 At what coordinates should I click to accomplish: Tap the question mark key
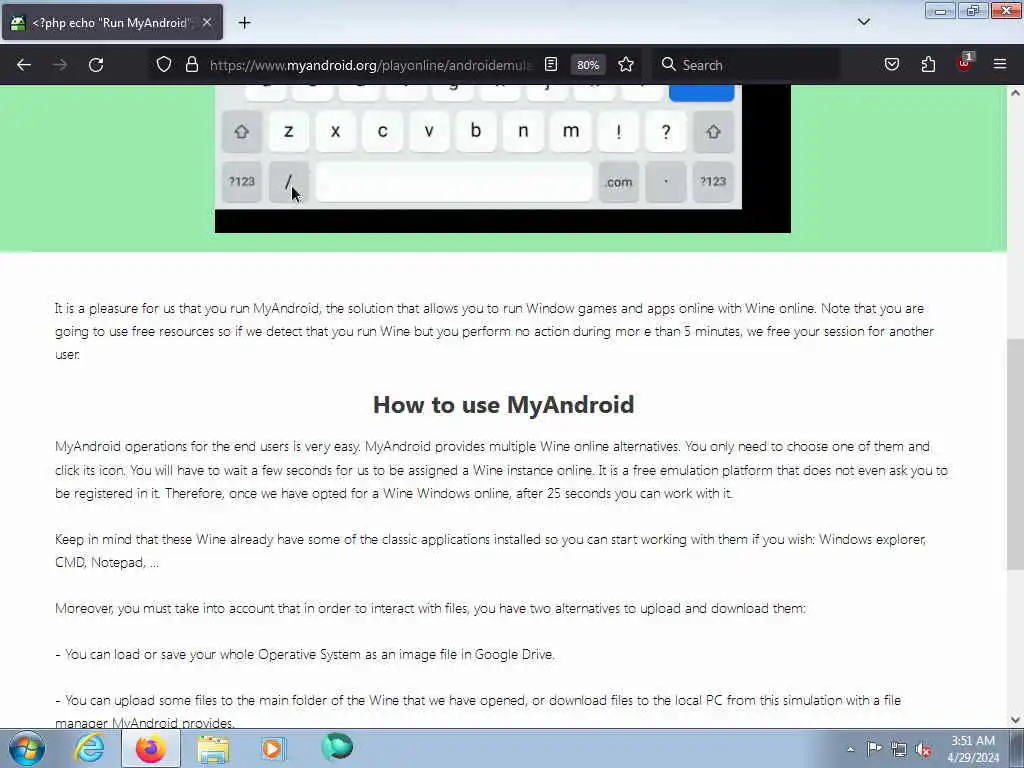666,132
